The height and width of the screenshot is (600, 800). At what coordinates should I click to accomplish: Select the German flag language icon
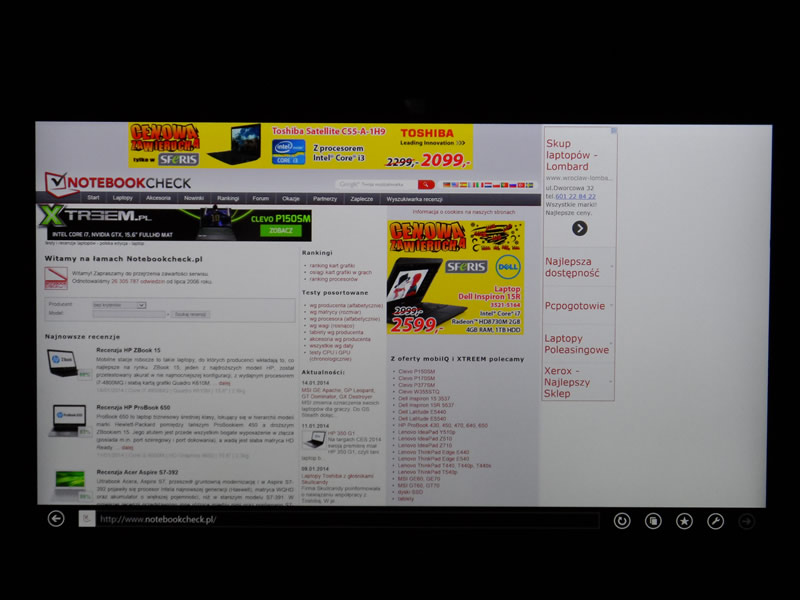click(x=446, y=185)
